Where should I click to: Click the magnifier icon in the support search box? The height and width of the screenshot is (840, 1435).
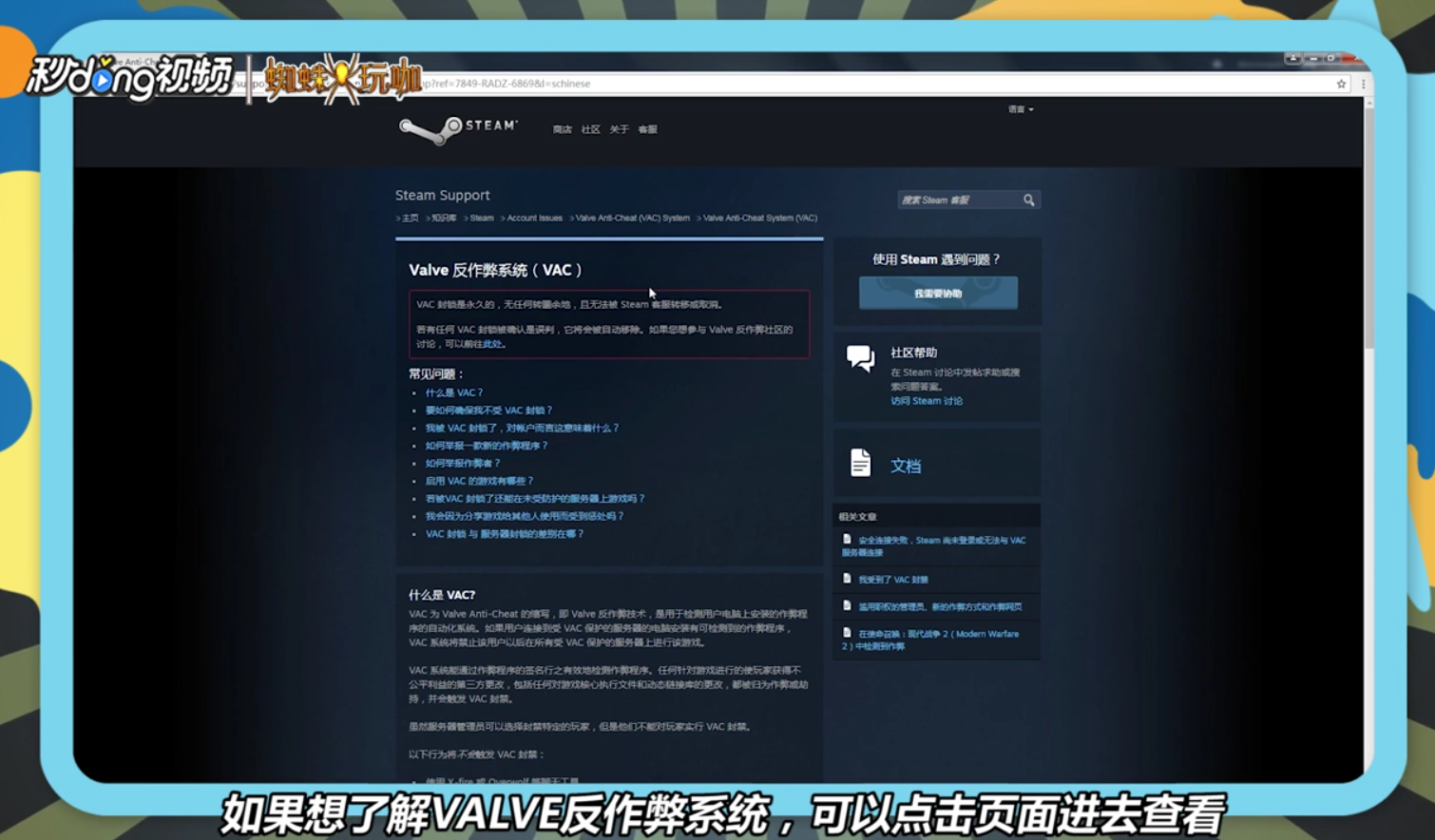click(1028, 200)
